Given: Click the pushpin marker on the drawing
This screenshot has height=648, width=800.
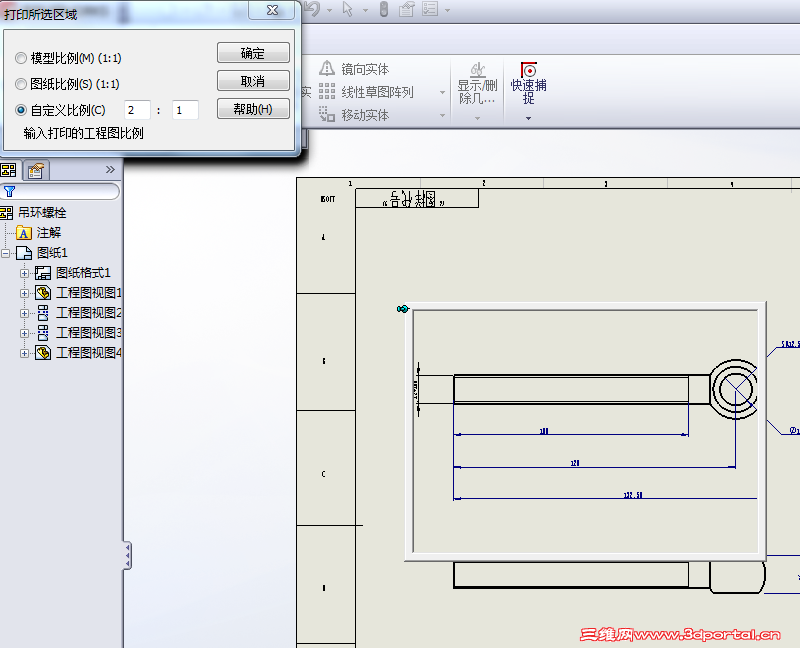Looking at the screenshot, I should tap(403, 309).
